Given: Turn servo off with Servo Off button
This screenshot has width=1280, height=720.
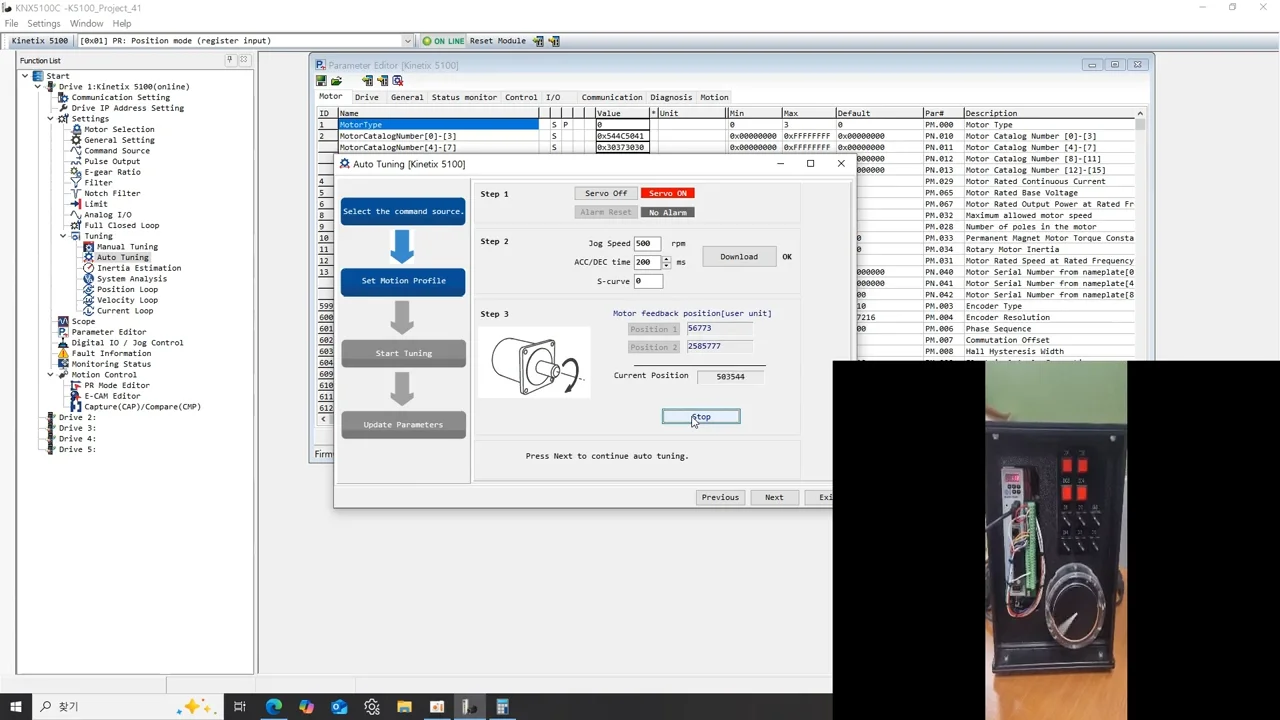Looking at the screenshot, I should tap(606, 193).
